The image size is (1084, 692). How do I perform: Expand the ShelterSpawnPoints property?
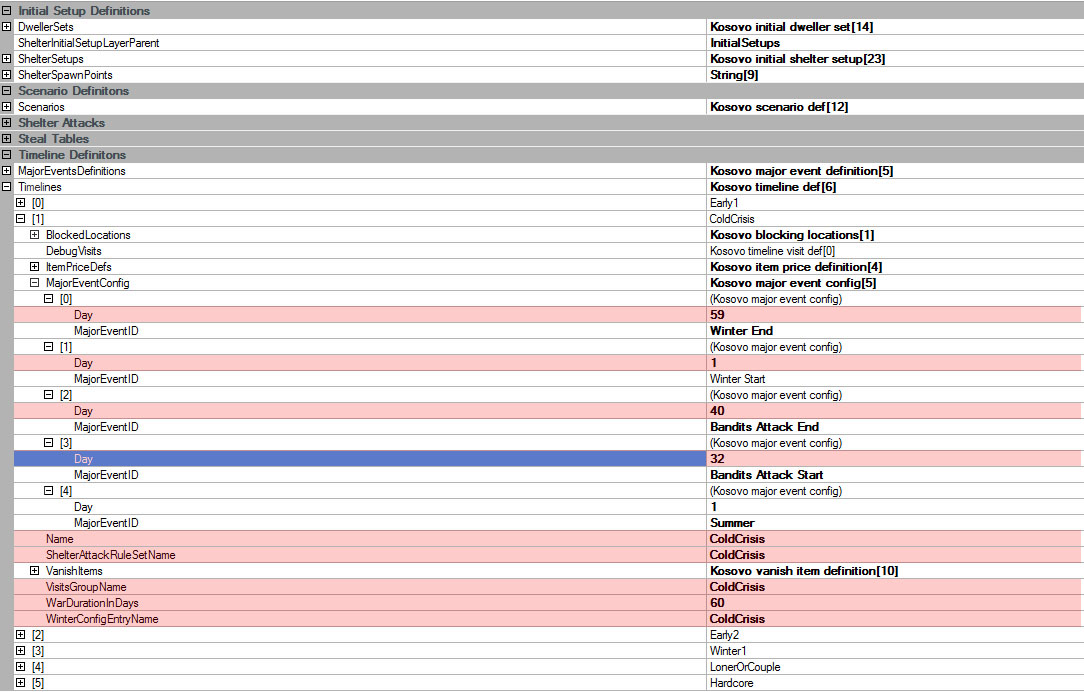pos(6,75)
